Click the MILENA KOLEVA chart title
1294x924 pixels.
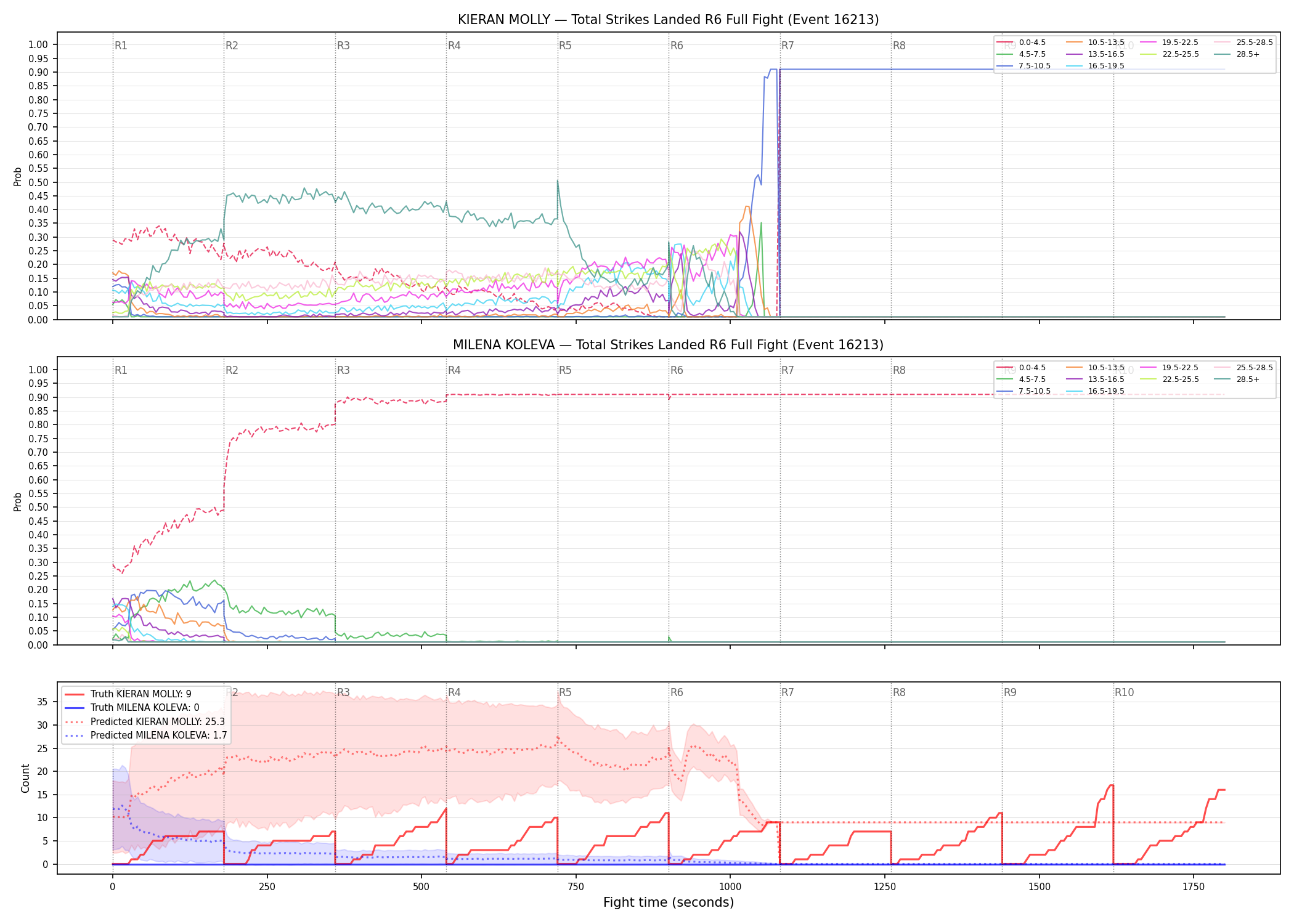tap(668, 345)
